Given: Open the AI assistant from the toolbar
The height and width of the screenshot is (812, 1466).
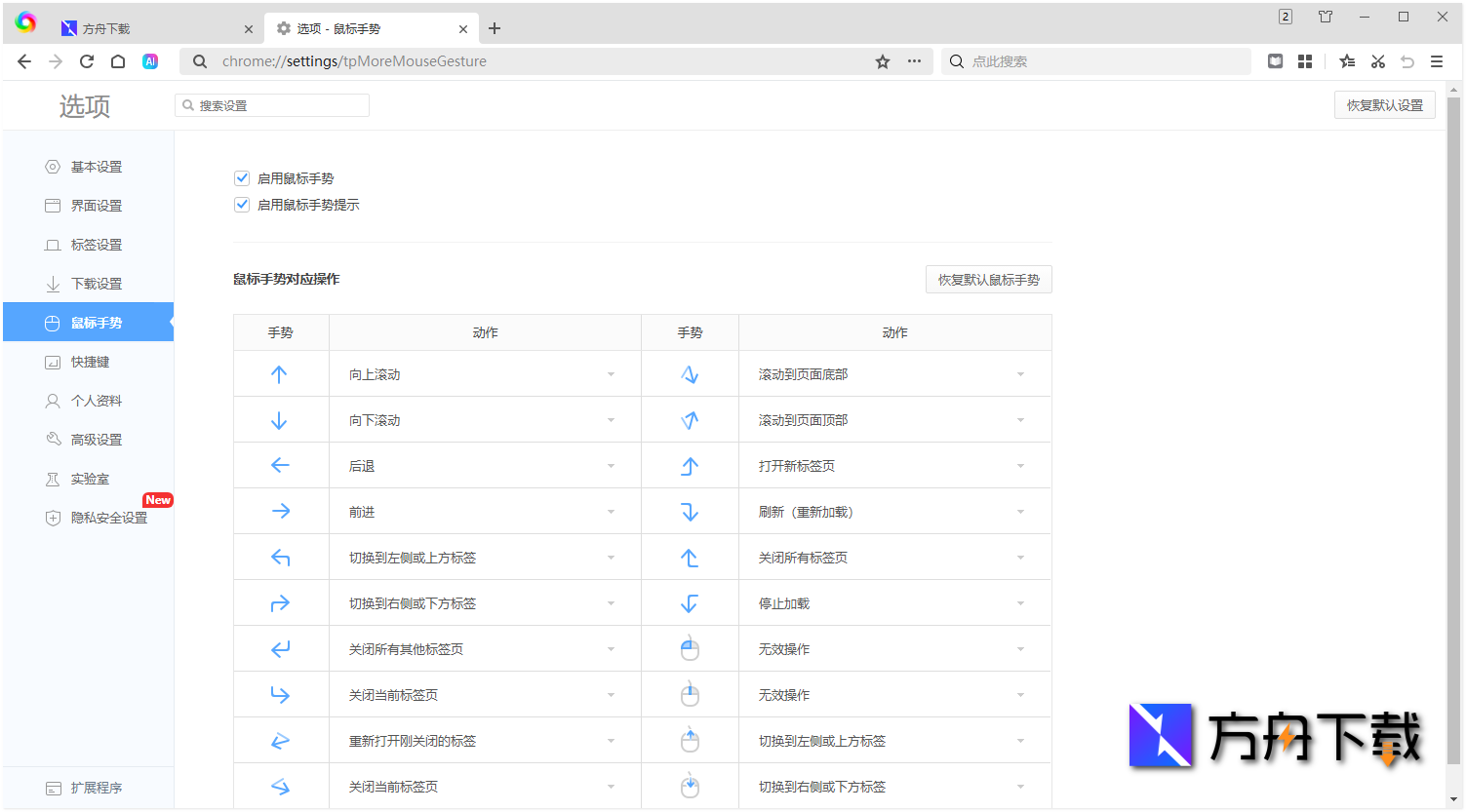Looking at the screenshot, I should click(x=150, y=61).
